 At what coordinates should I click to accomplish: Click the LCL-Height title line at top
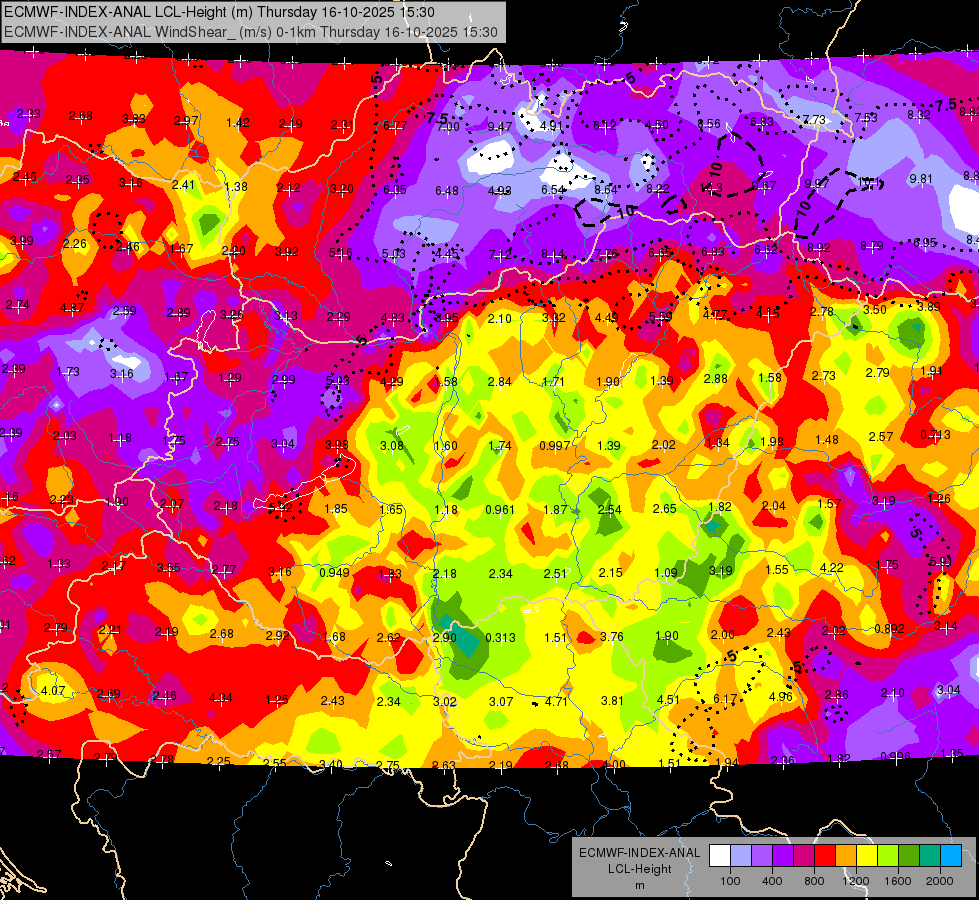[x=219, y=12]
